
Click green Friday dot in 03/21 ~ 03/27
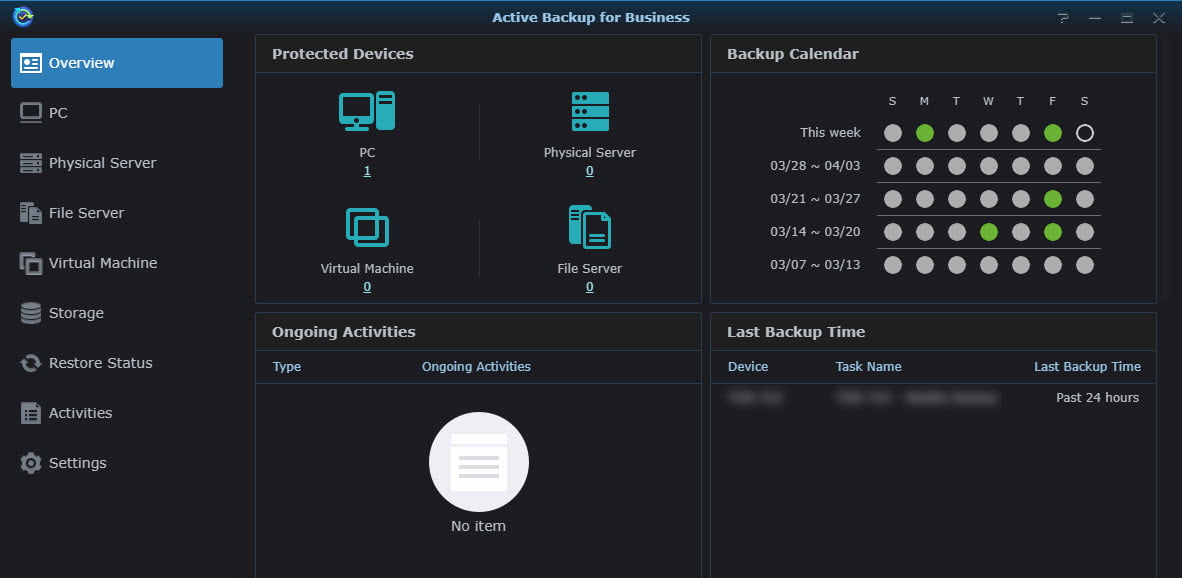point(1053,199)
